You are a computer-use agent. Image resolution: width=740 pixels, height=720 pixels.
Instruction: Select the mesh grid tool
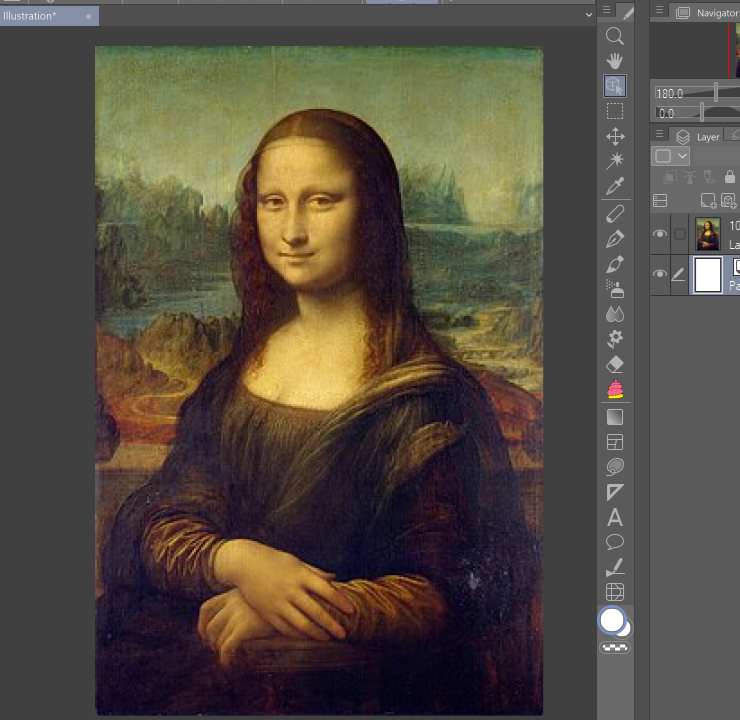tap(615, 592)
